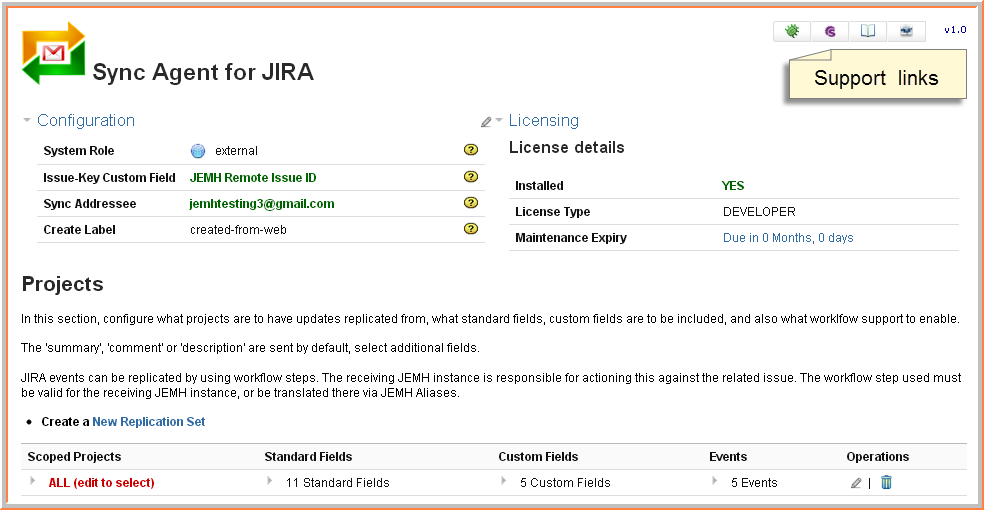Click the external role value
984x510 pixels.
click(236, 151)
